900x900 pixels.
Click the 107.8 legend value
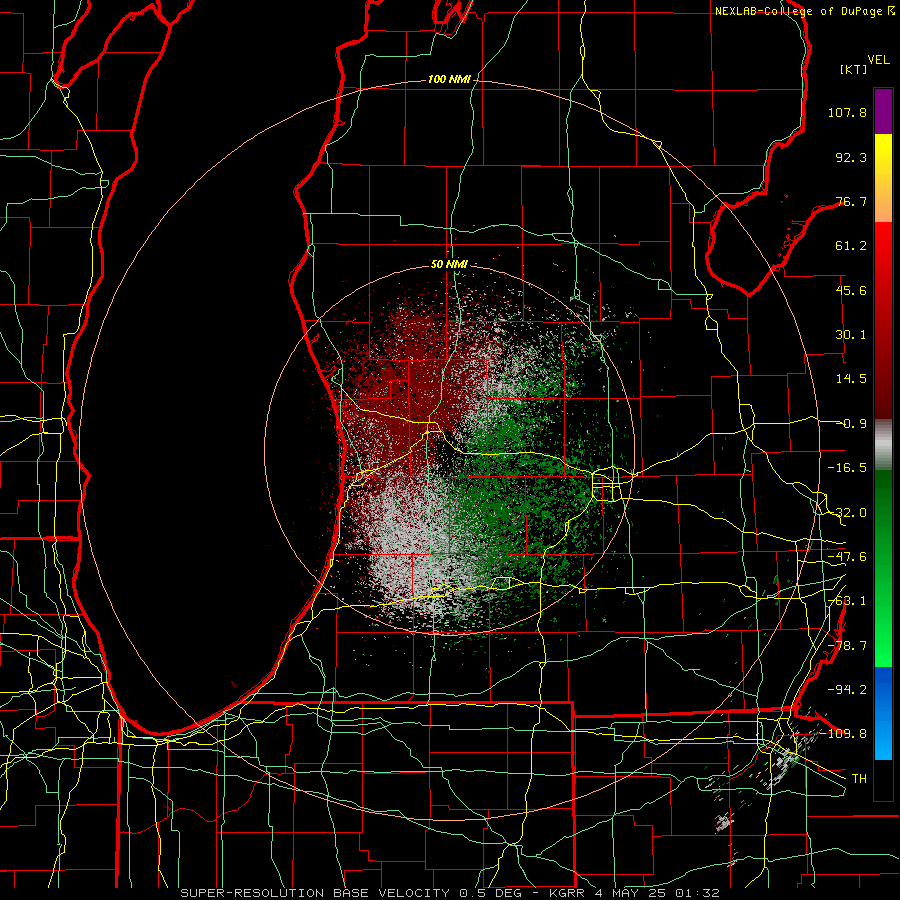(847, 112)
